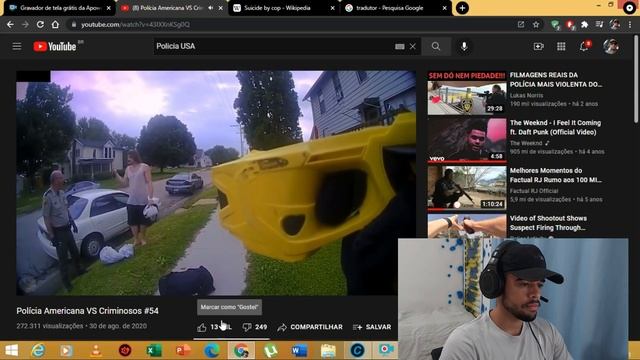The image size is (640, 360).
Task: Switch to the tradutor Pesquisa Google tab
Action: pos(390,8)
